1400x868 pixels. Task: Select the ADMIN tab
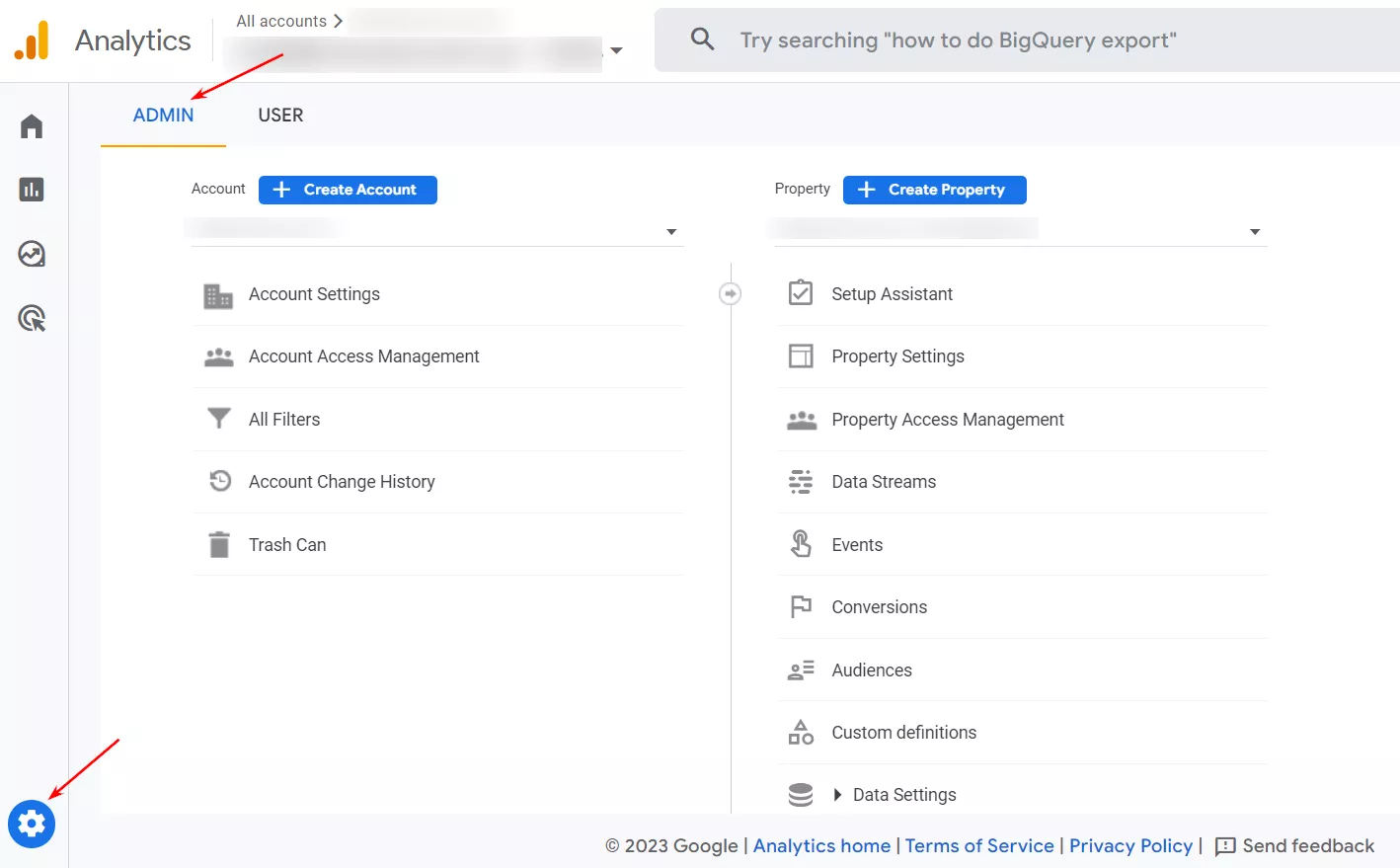[x=163, y=115]
